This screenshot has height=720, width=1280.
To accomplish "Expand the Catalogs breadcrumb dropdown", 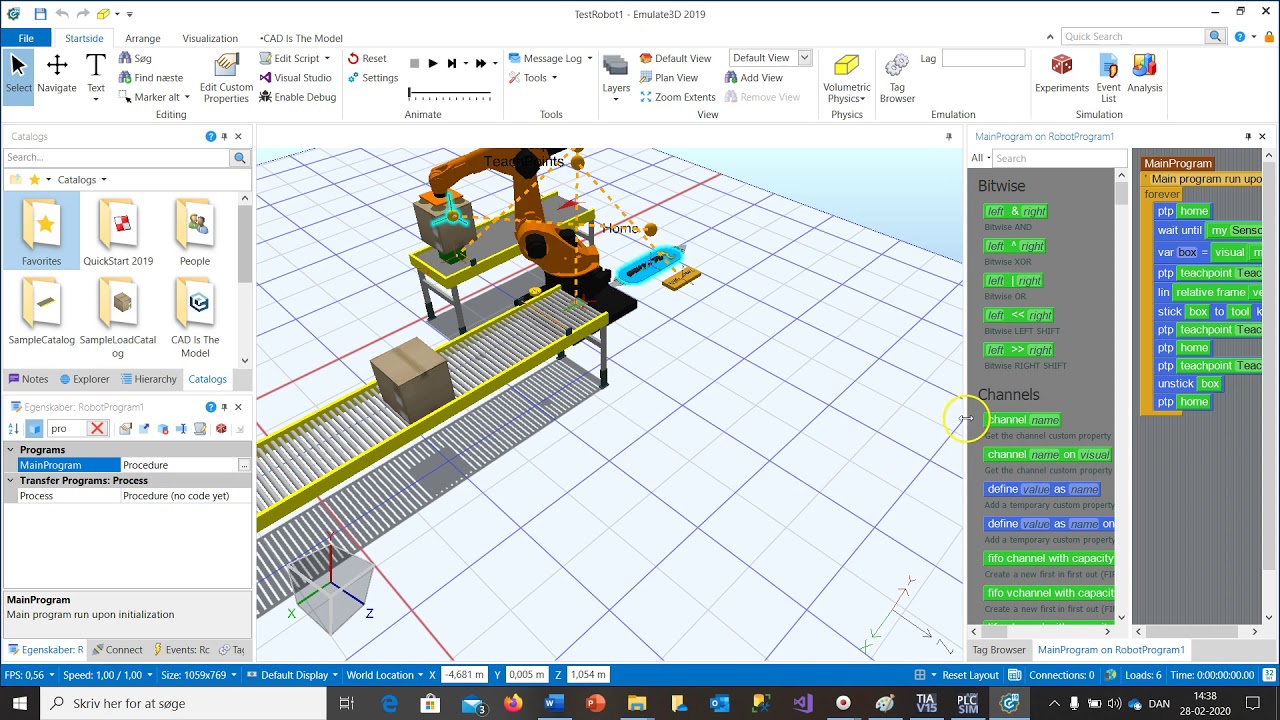I will pyautogui.click(x=103, y=180).
